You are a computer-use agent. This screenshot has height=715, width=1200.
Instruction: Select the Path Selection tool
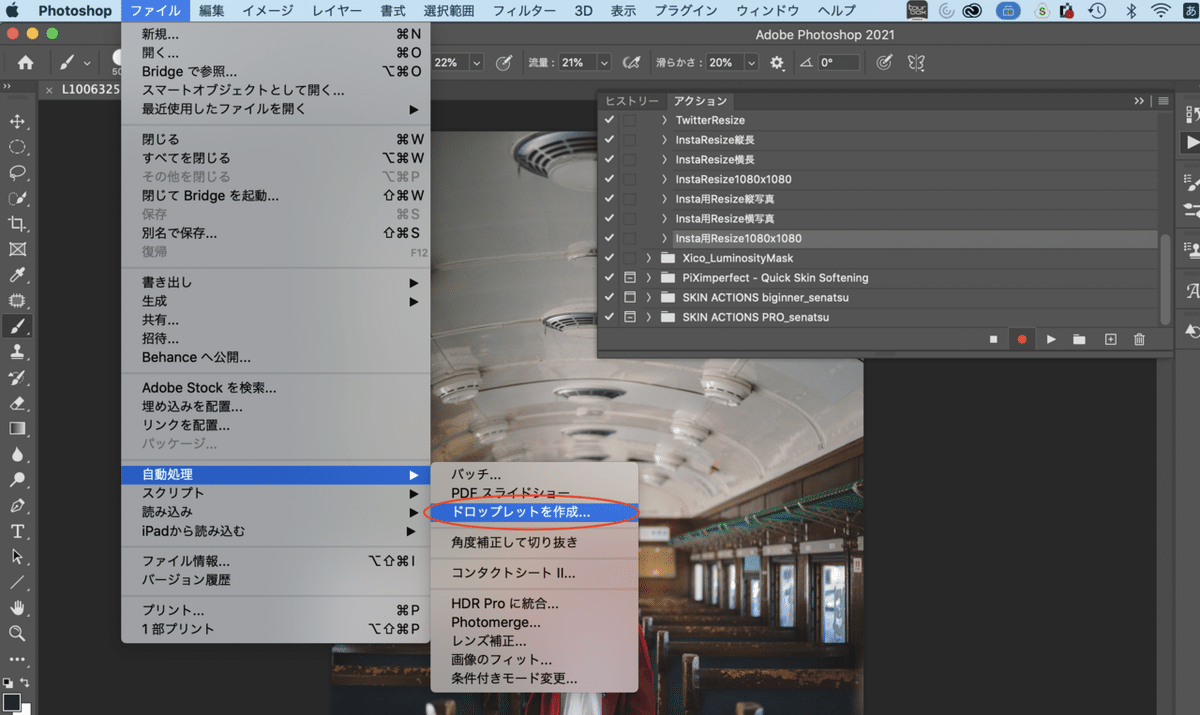[17, 556]
